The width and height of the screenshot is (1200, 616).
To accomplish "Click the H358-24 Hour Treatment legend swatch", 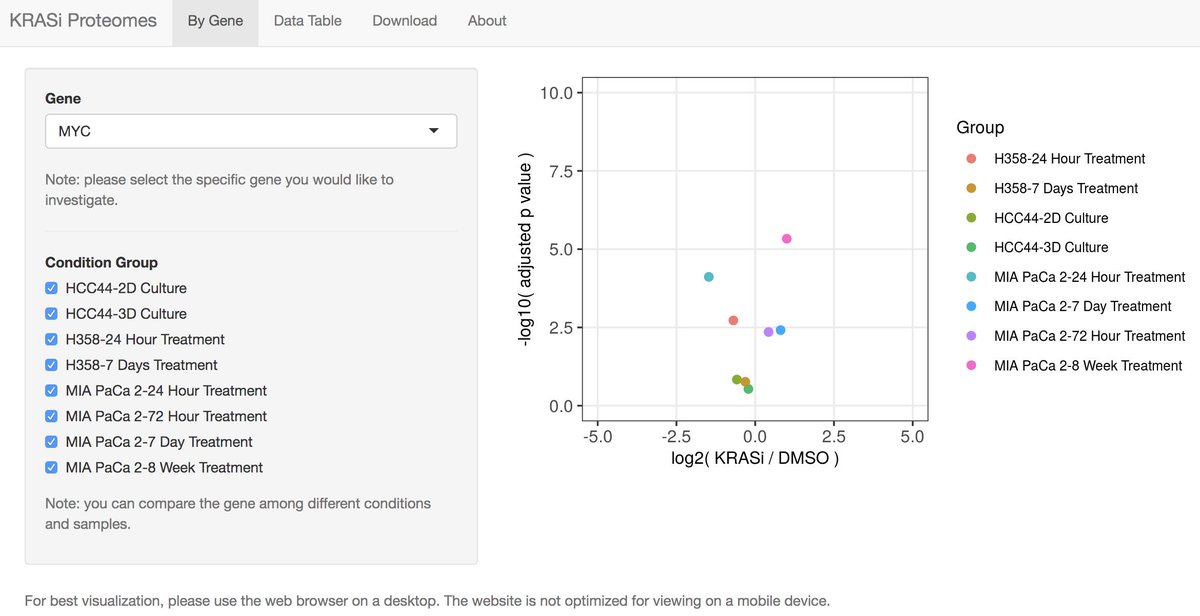I will tap(971, 159).
